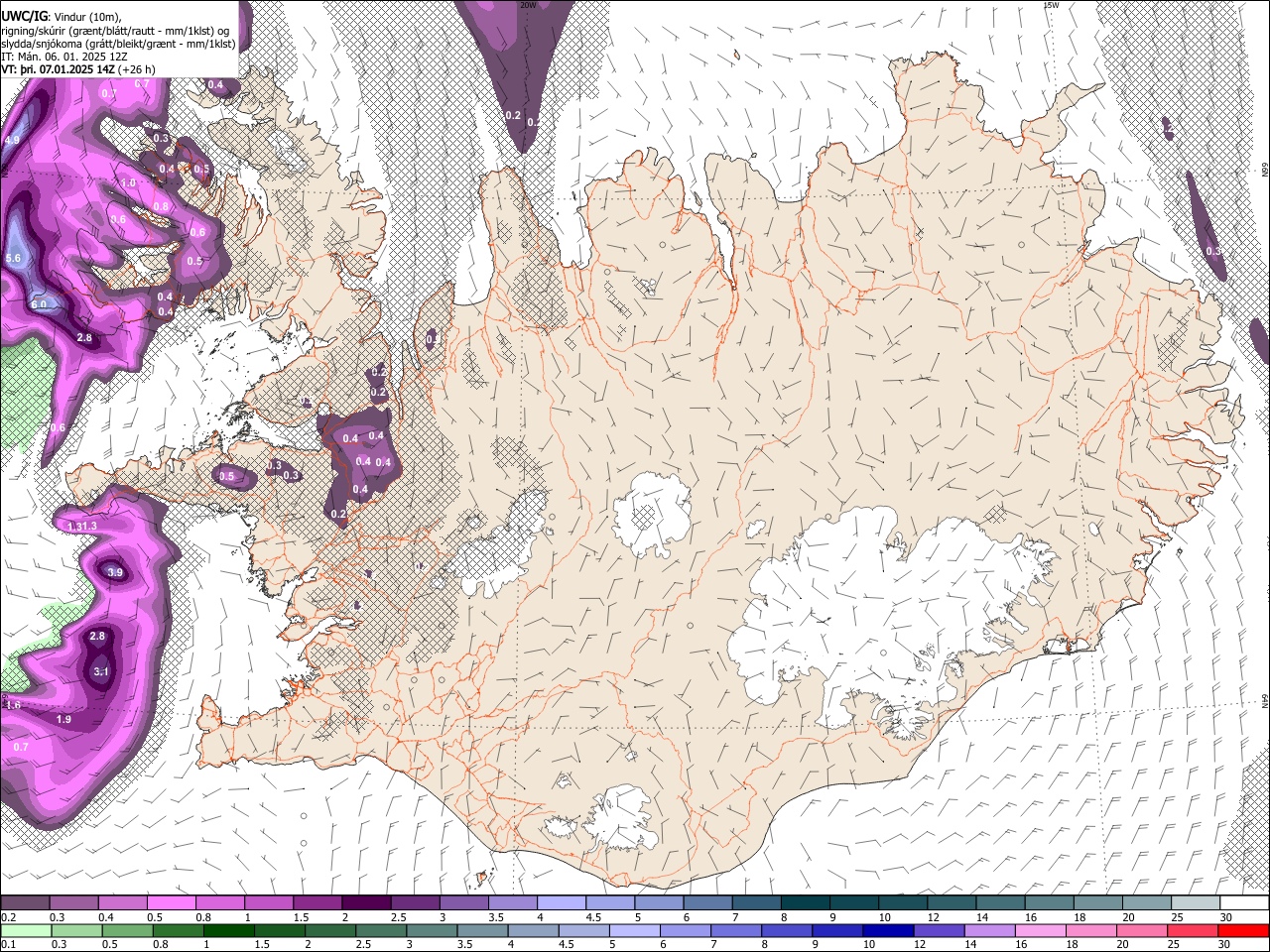Click the pale green 0.1 swatch in the lower legend row
This screenshot has height=952, width=1270.
pos(25,931)
